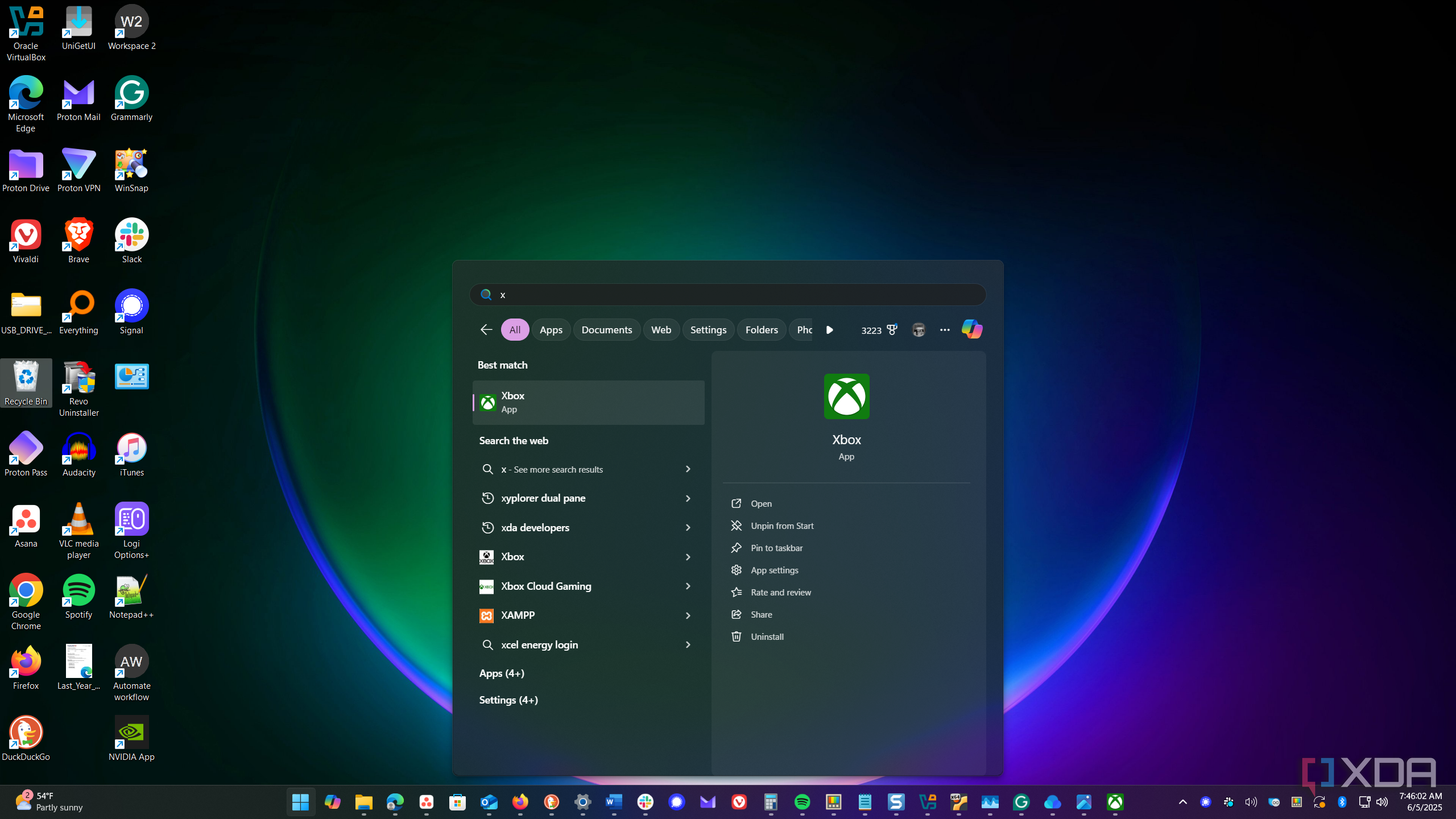Expand the Xbox Cloud Gaming chevron
This screenshot has width=1456, height=819.
[x=688, y=586]
